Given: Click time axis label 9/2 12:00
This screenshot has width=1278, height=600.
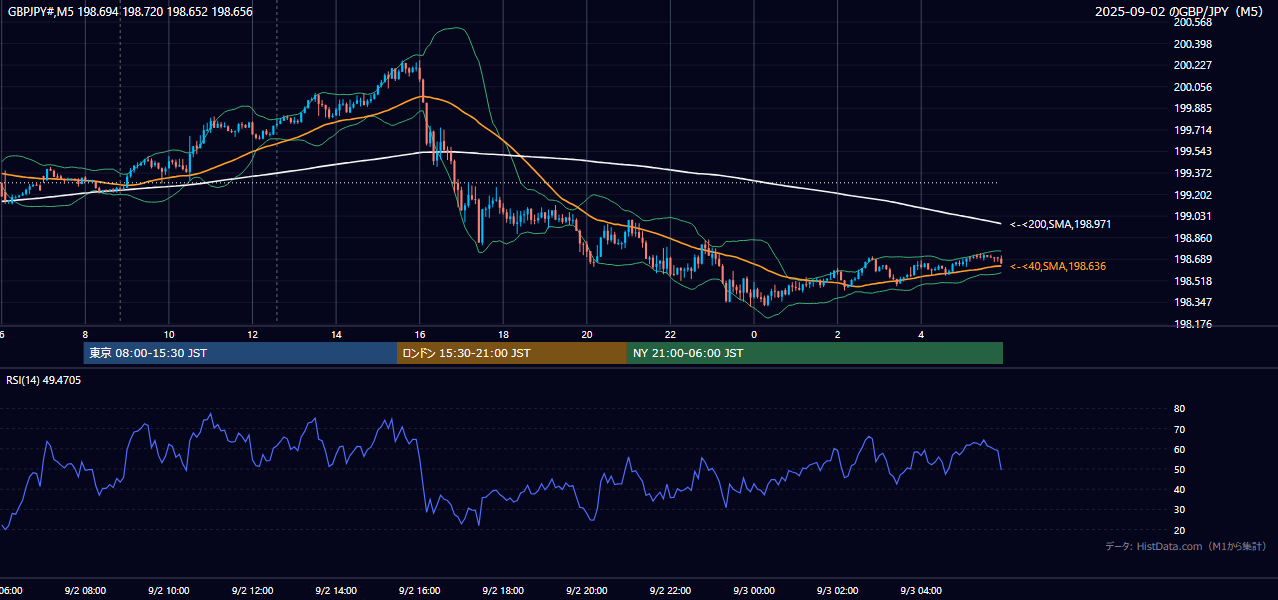Looking at the screenshot, I should pyautogui.click(x=252, y=590).
